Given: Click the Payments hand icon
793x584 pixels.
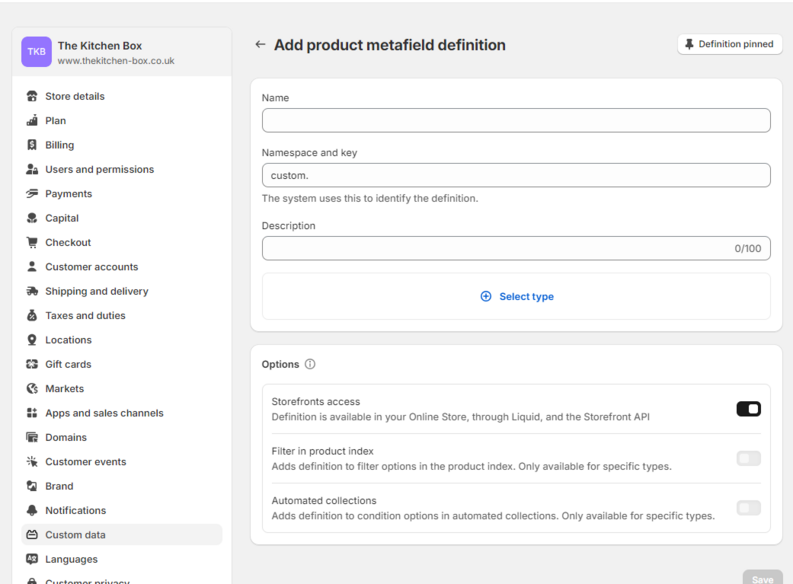Looking at the screenshot, I should coord(32,193).
